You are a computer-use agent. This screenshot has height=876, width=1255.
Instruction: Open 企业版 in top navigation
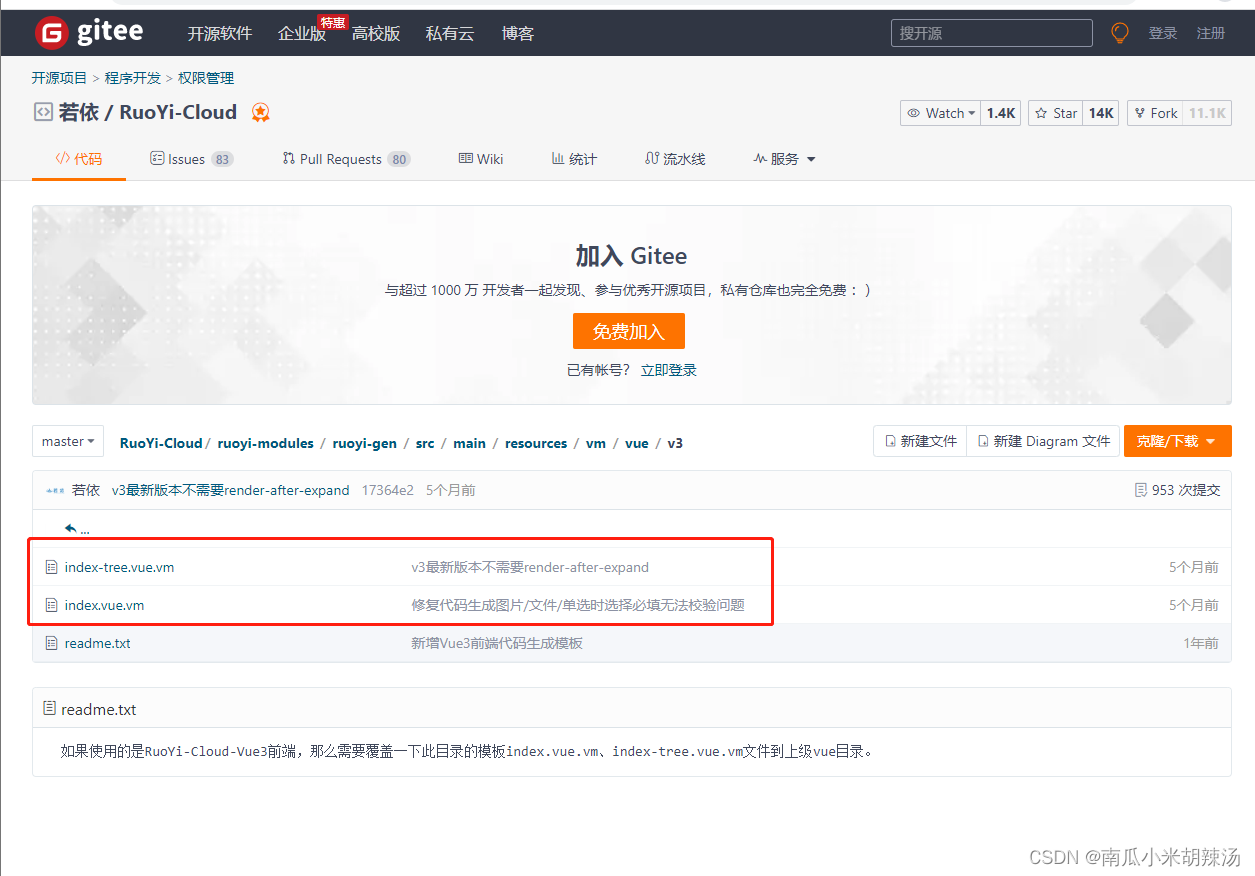pyautogui.click(x=302, y=33)
